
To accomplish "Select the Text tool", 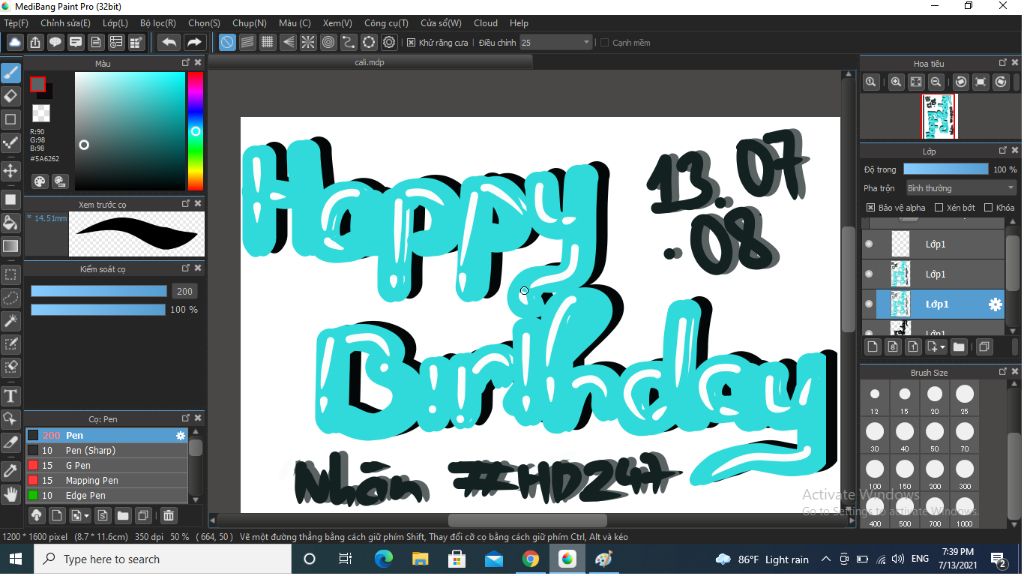I will coord(10,396).
